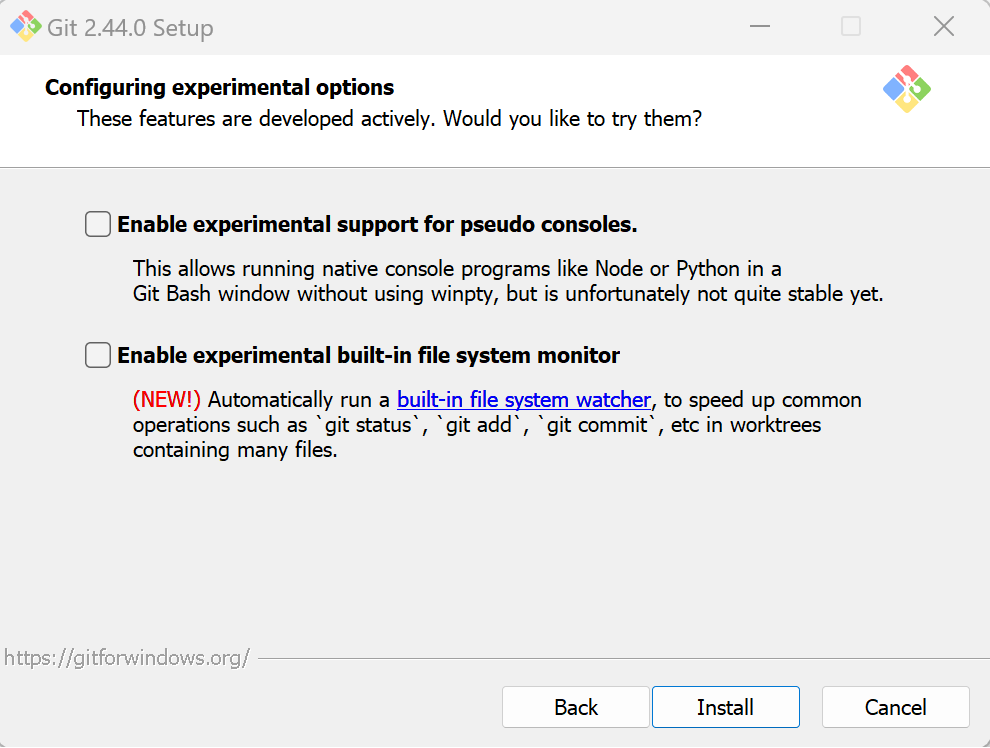This screenshot has width=990, height=748.
Task: Click the 'Configuring experimental options' heading
Action: pyautogui.click(x=219, y=87)
